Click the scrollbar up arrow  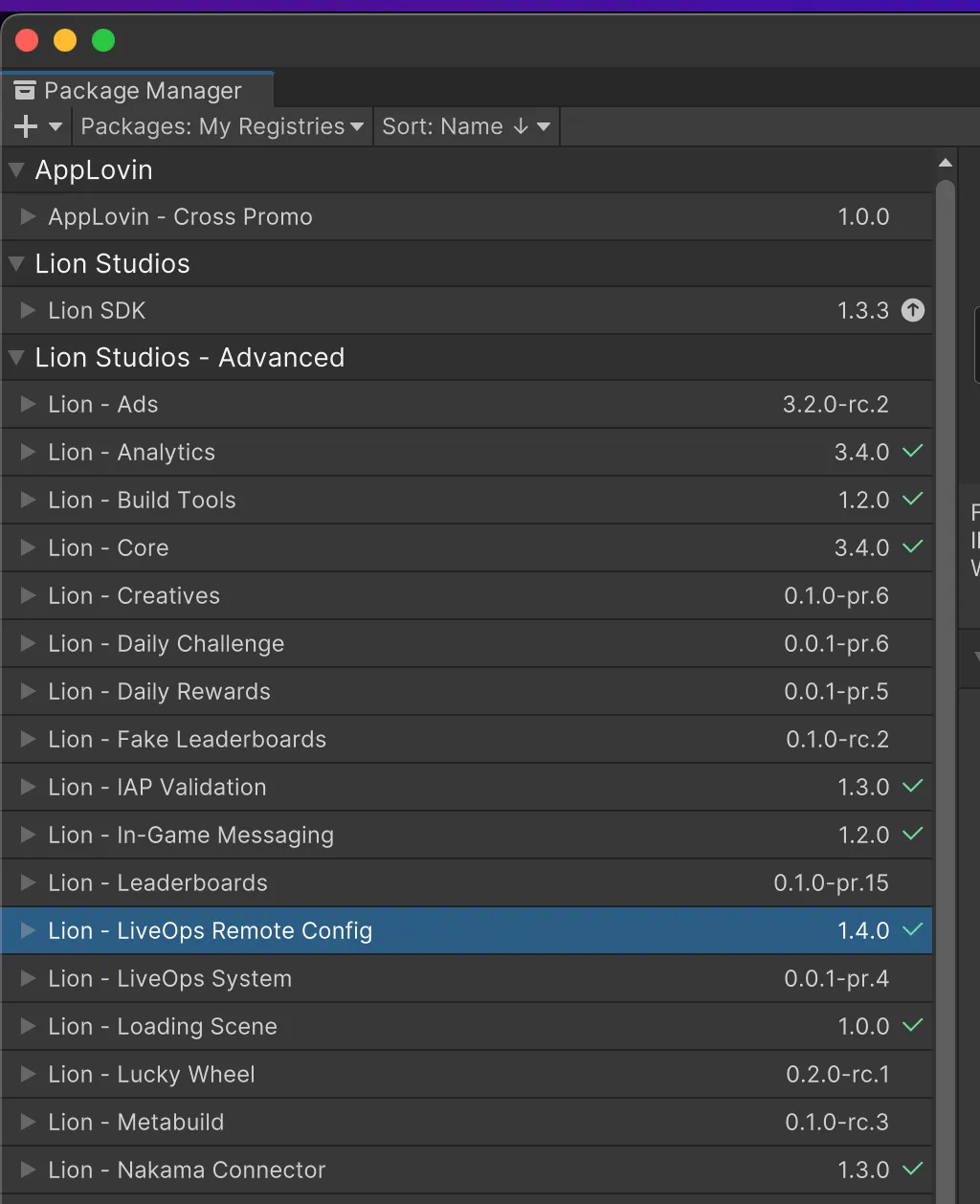coord(946,163)
